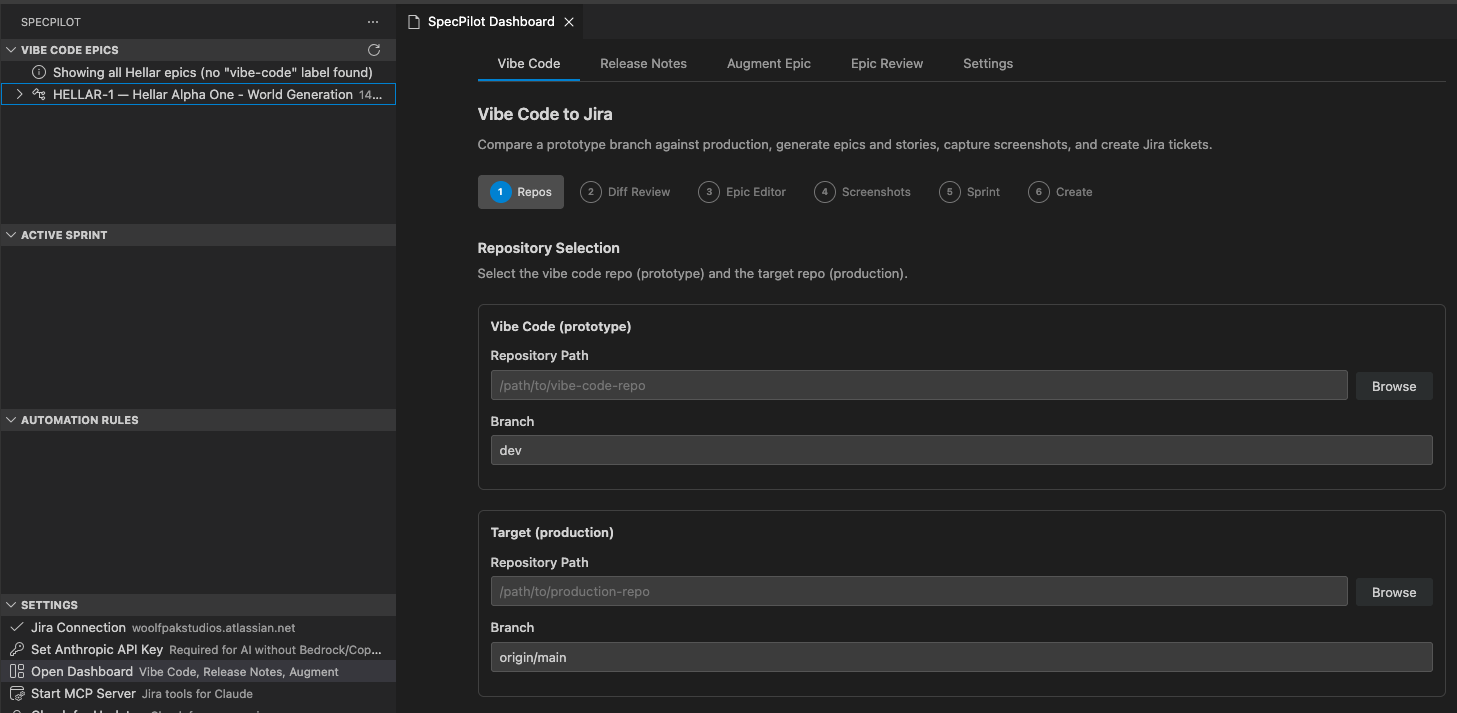1457x713 pixels.
Task: Refresh the Vibe Code Epics list
Action: coord(374,50)
